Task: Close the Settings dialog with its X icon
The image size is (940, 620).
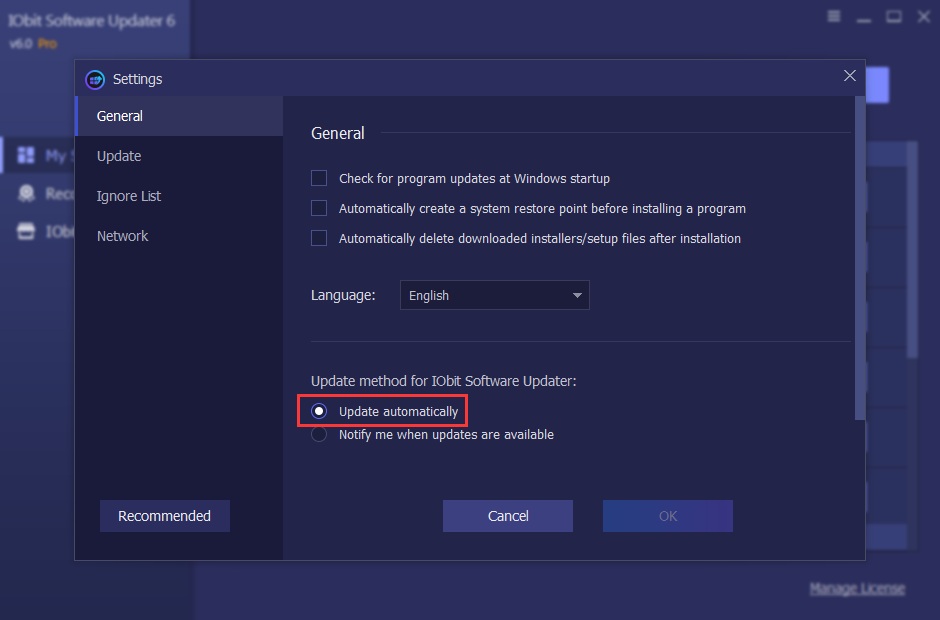Action: click(x=849, y=75)
